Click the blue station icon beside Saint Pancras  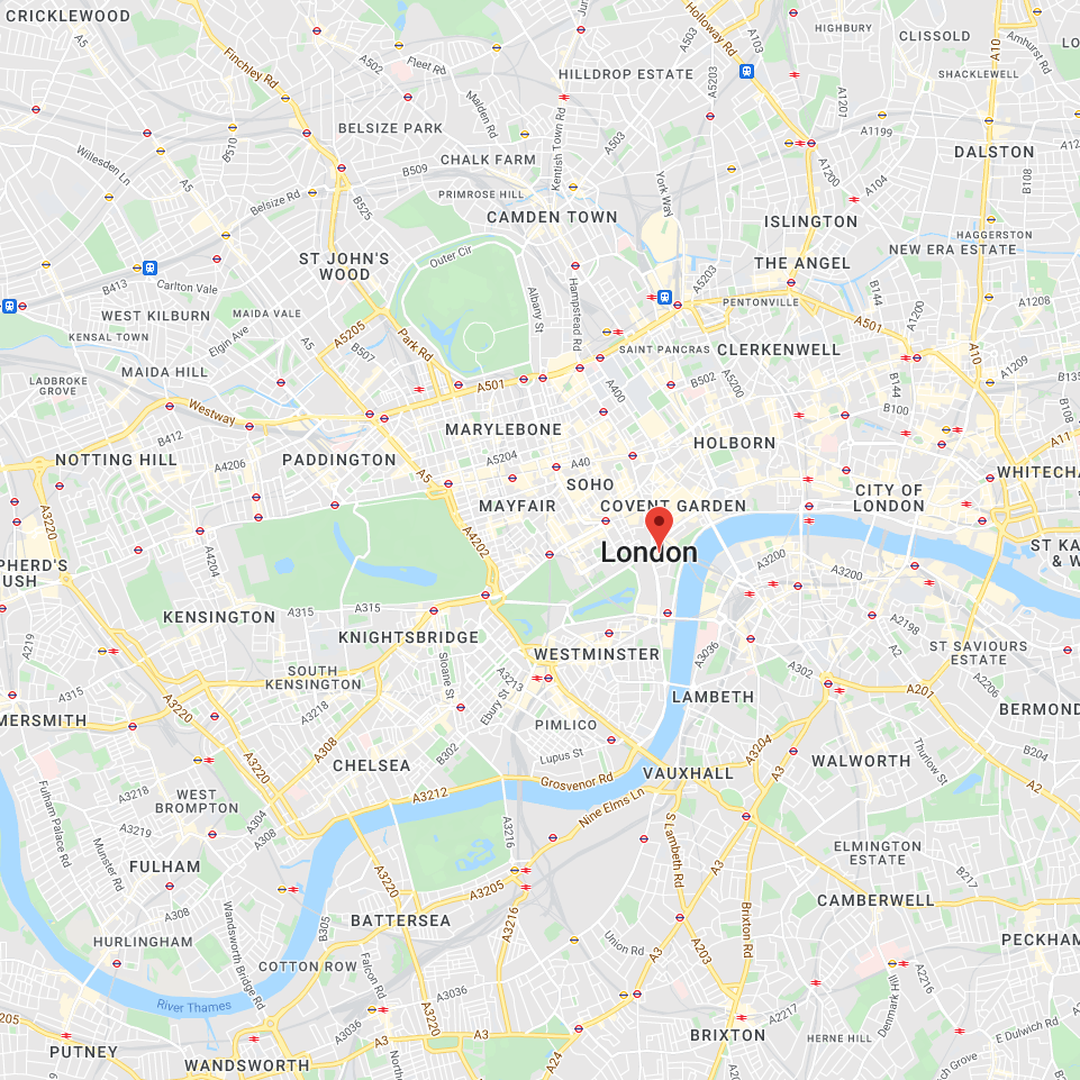tap(664, 297)
